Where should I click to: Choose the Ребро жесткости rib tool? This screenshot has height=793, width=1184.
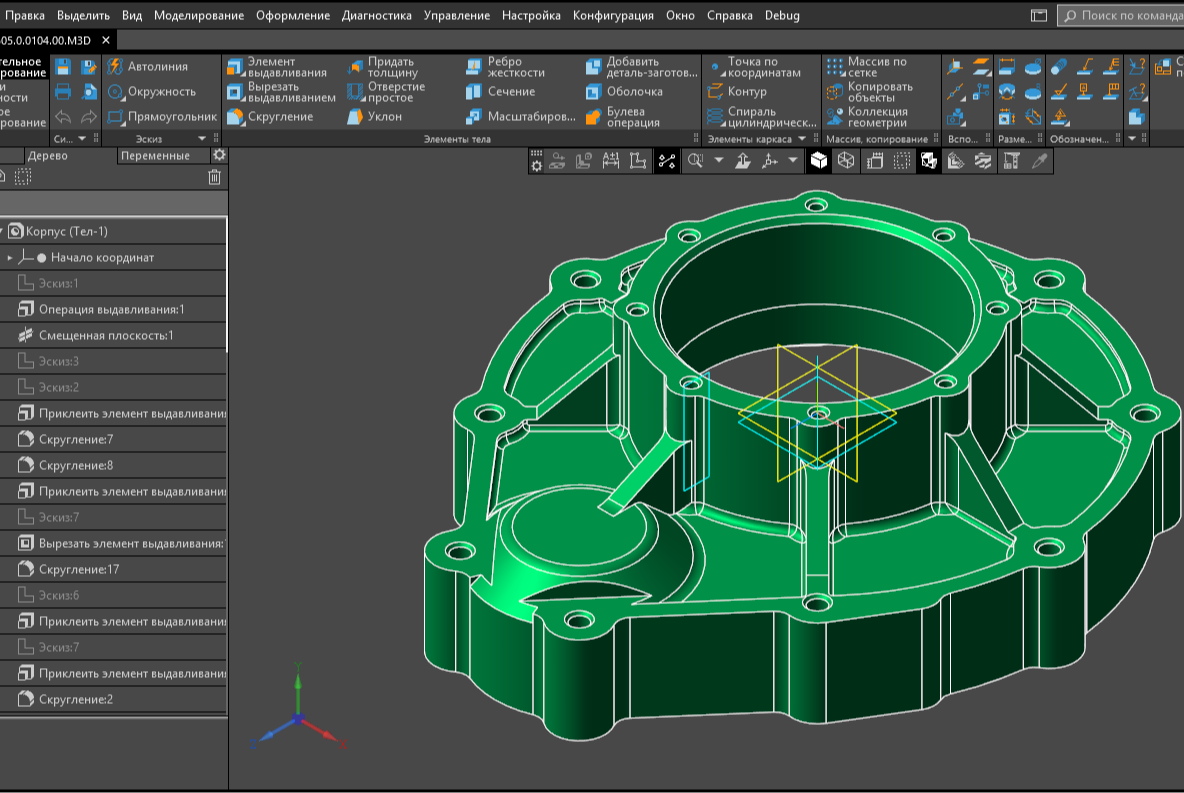(506, 67)
